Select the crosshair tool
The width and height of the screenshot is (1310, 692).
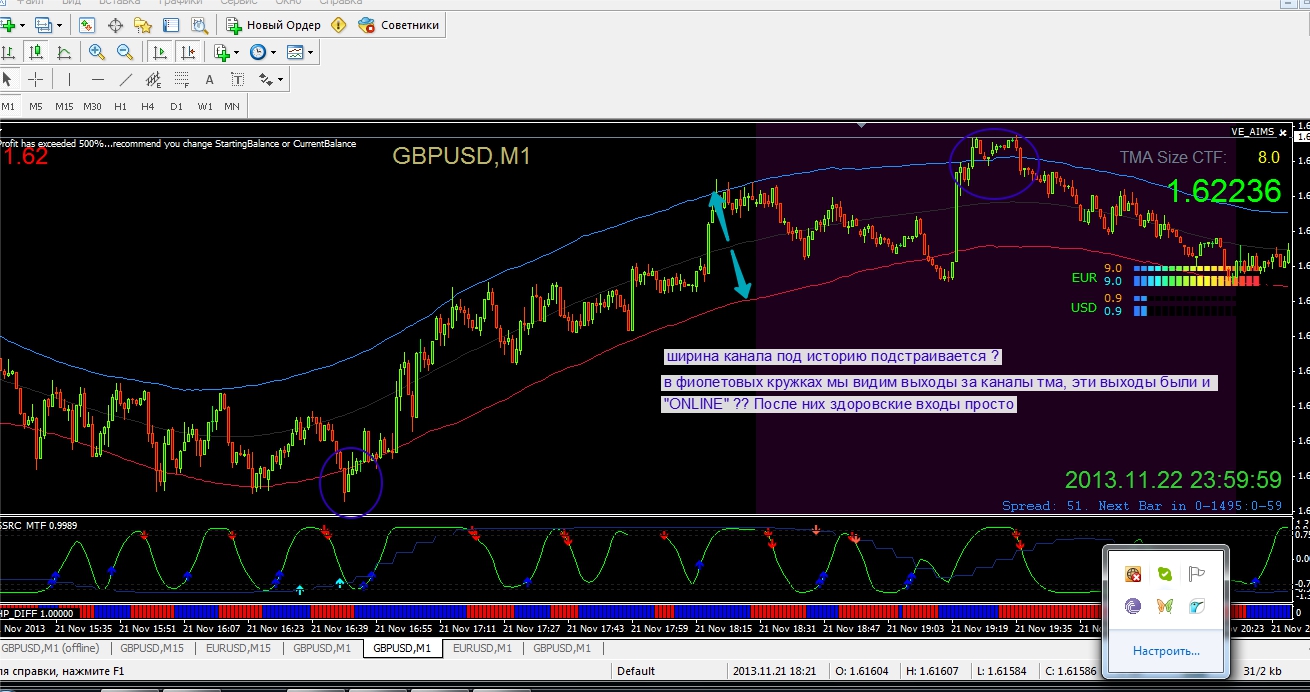[36, 79]
